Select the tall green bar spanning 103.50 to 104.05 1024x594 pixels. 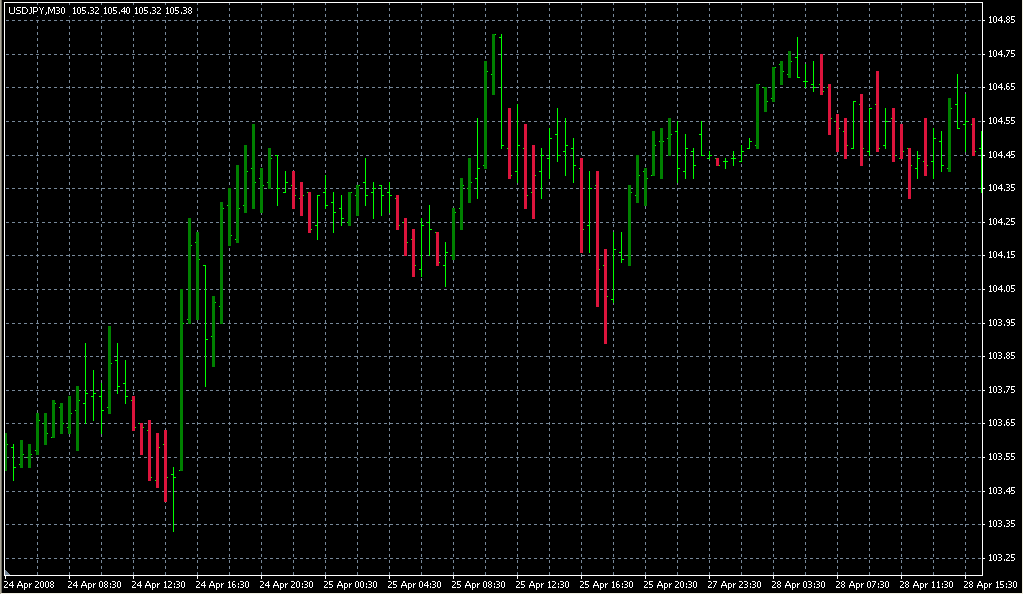[x=182, y=380]
